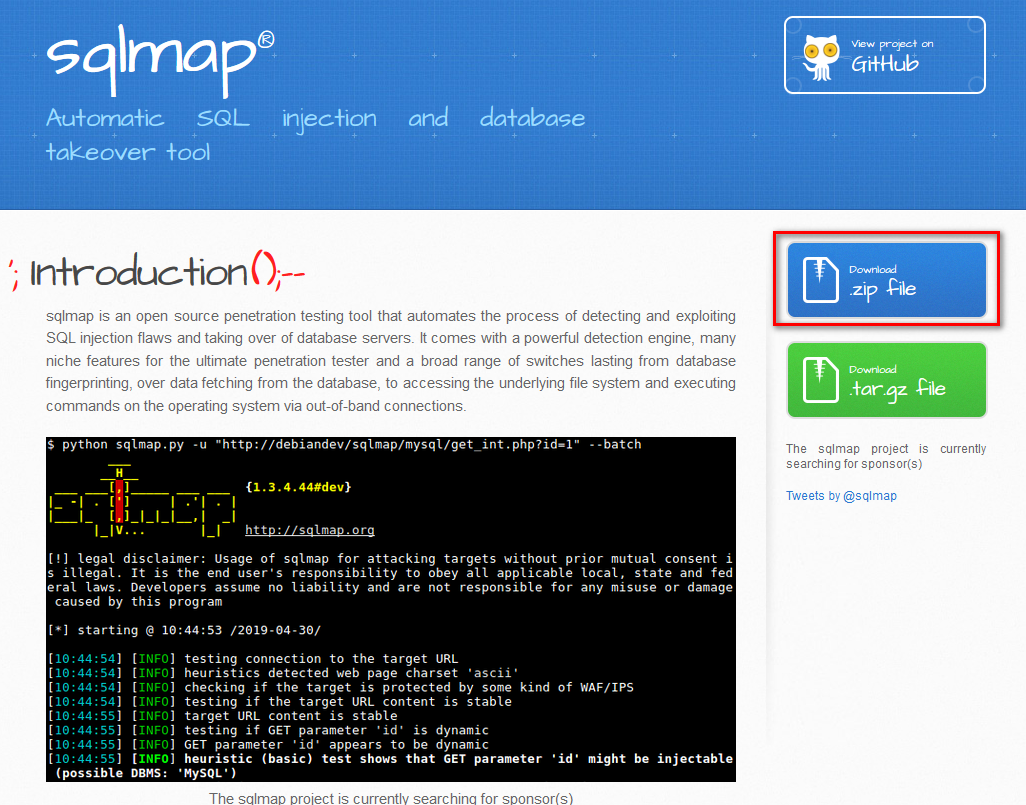Click the file icon inside the highlighted red box
The height and width of the screenshot is (805, 1026).
click(818, 279)
